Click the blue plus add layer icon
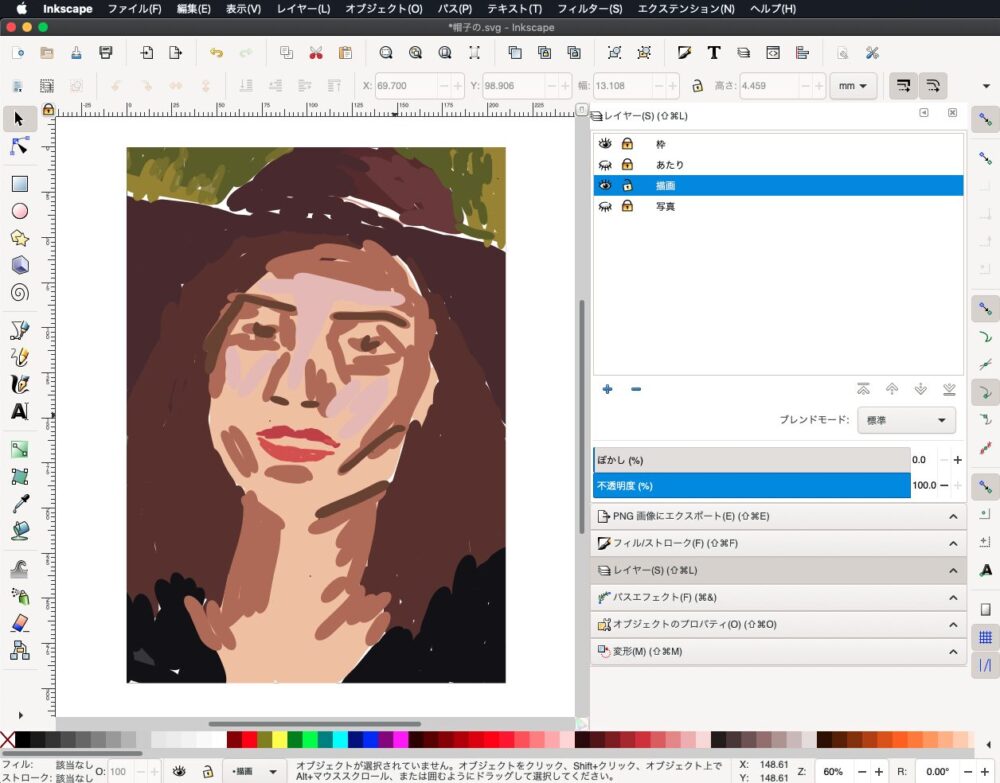Image resolution: width=1000 pixels, height=783 pixels. (x=607, y=389)
